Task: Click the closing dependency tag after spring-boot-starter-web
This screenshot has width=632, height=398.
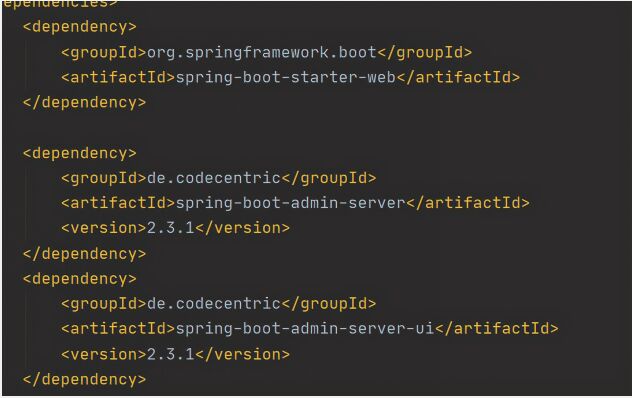Action: (x=84, y=102)
